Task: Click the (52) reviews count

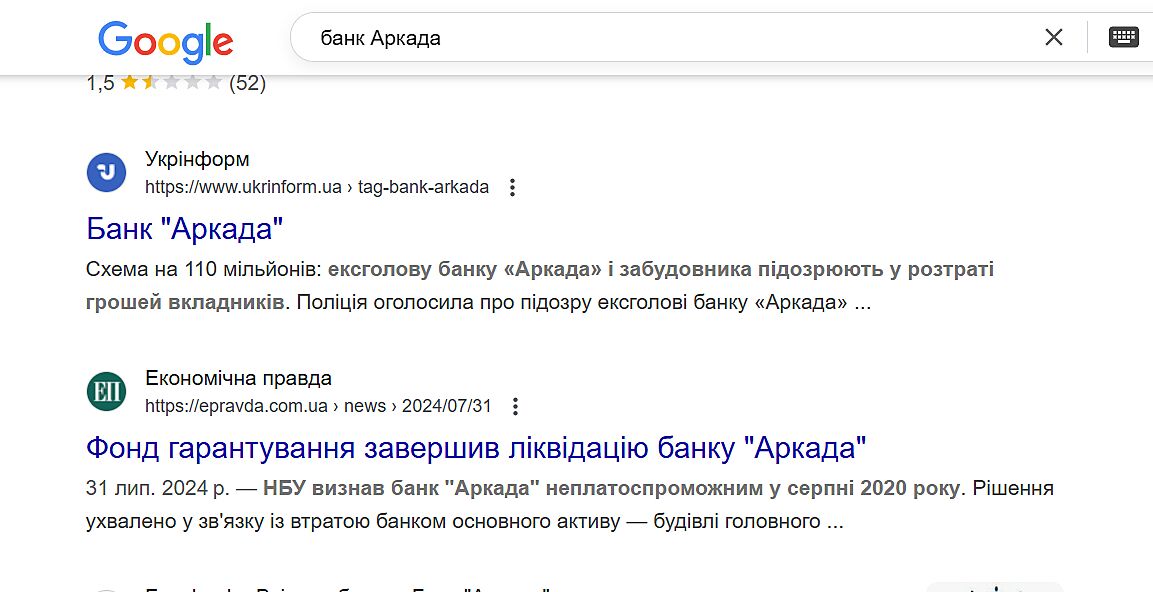Action: pyautogui.click(x=247, y=83)
